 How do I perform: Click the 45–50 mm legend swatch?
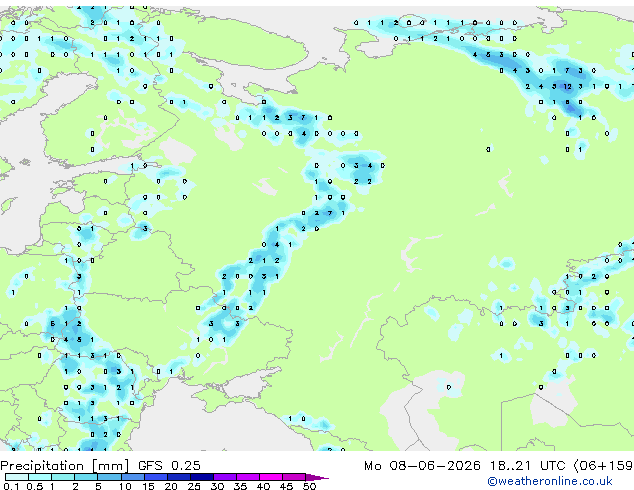pyautogui.click(x=294, y=477)
